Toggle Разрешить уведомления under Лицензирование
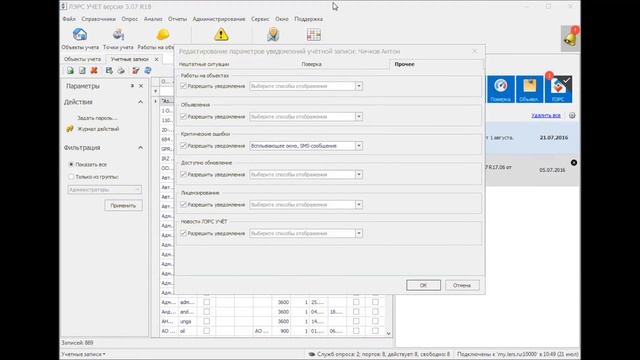640x360 pixels. pos(183,204)
